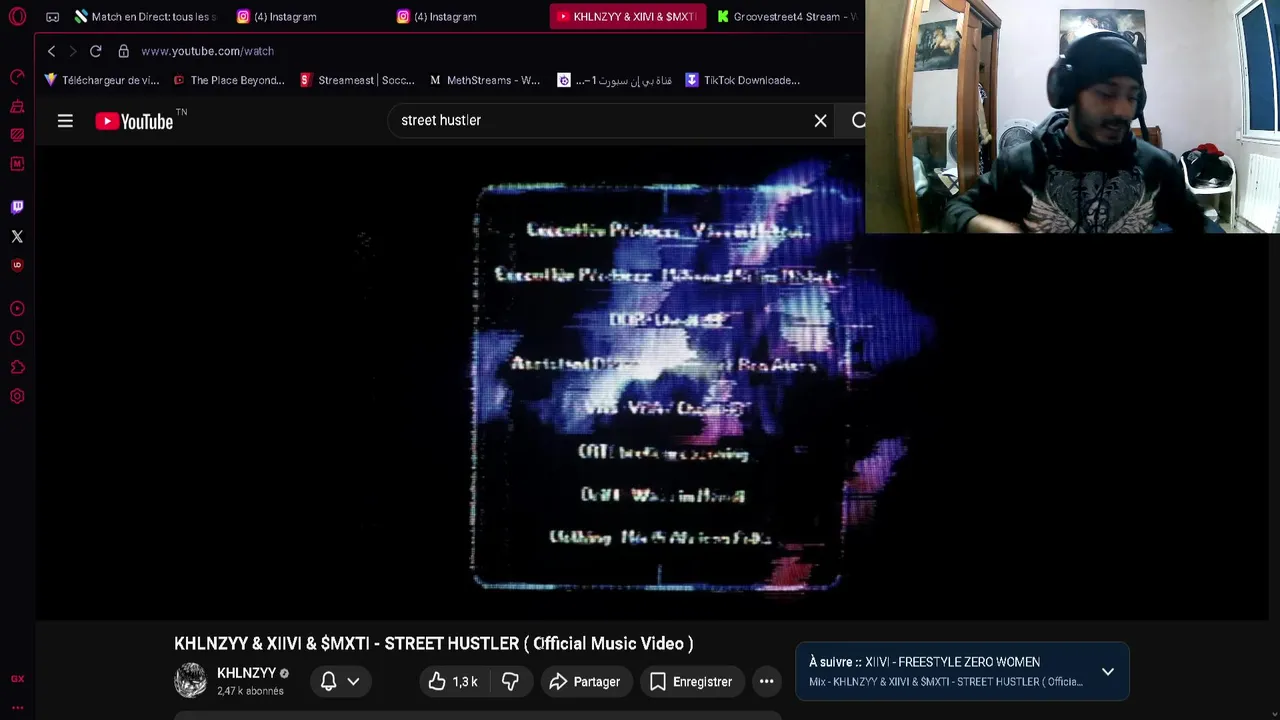Open the workspaces tab islands icon
1280x720 pixels.
[x=52, y=16]
